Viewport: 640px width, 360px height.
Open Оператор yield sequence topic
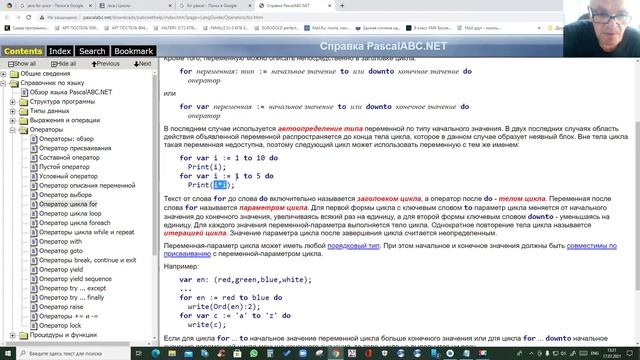(x=75, y=279)
